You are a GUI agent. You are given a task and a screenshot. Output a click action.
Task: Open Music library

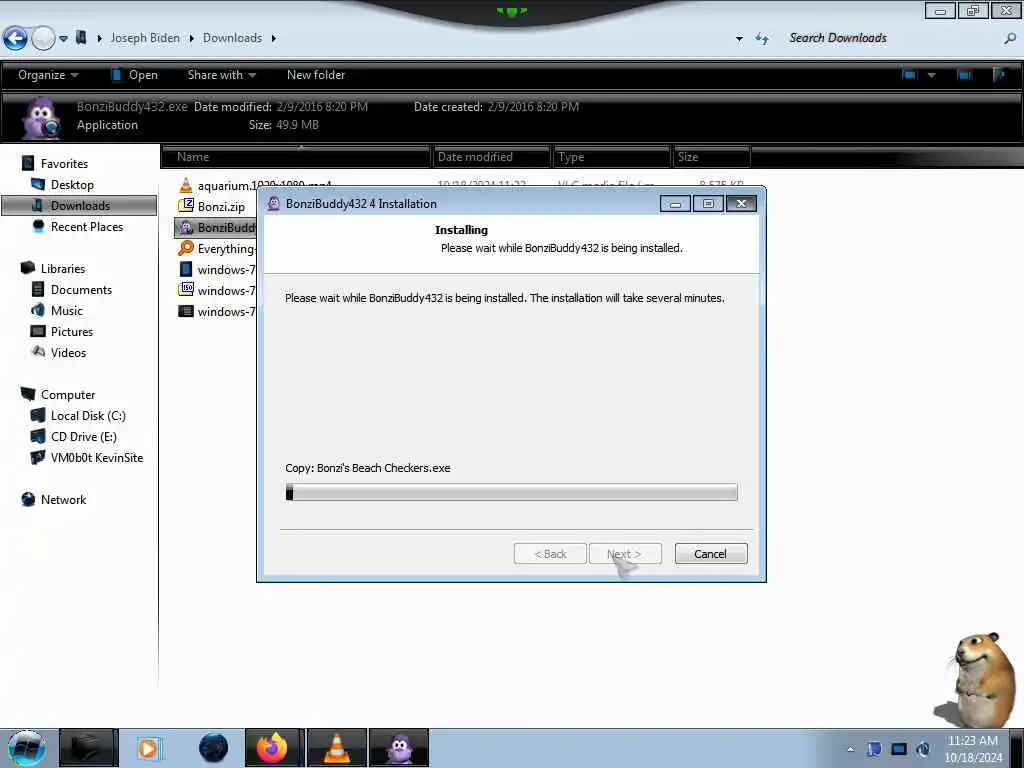tap(67, 310)
